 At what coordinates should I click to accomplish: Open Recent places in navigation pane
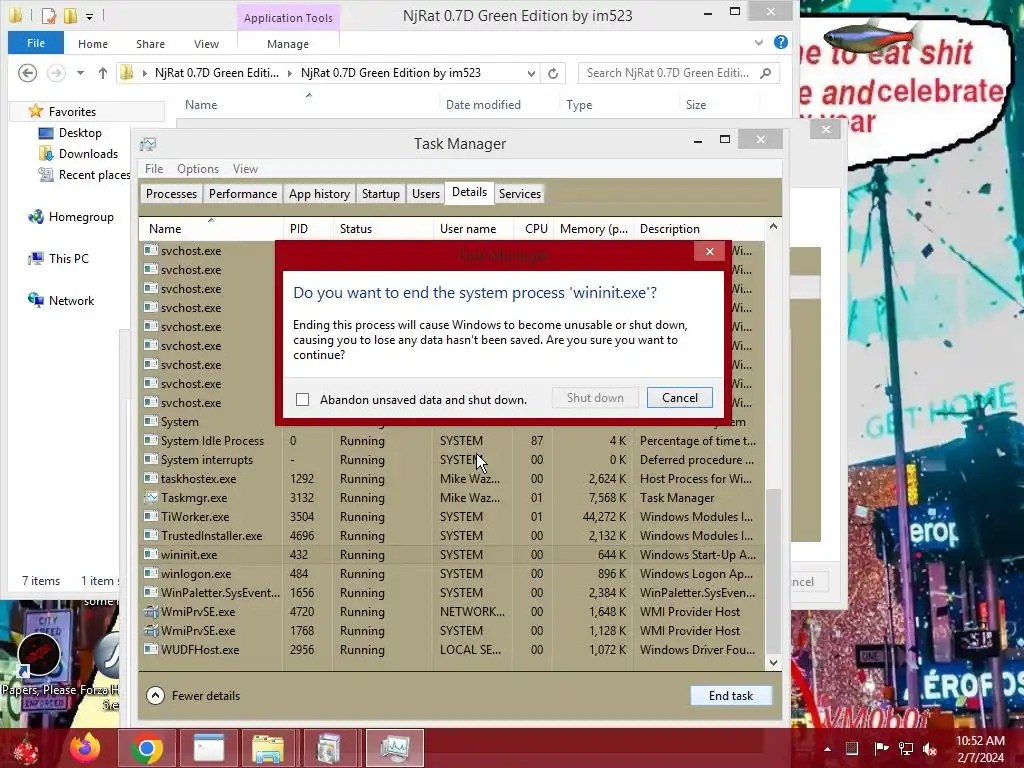[x=84, y=174]
